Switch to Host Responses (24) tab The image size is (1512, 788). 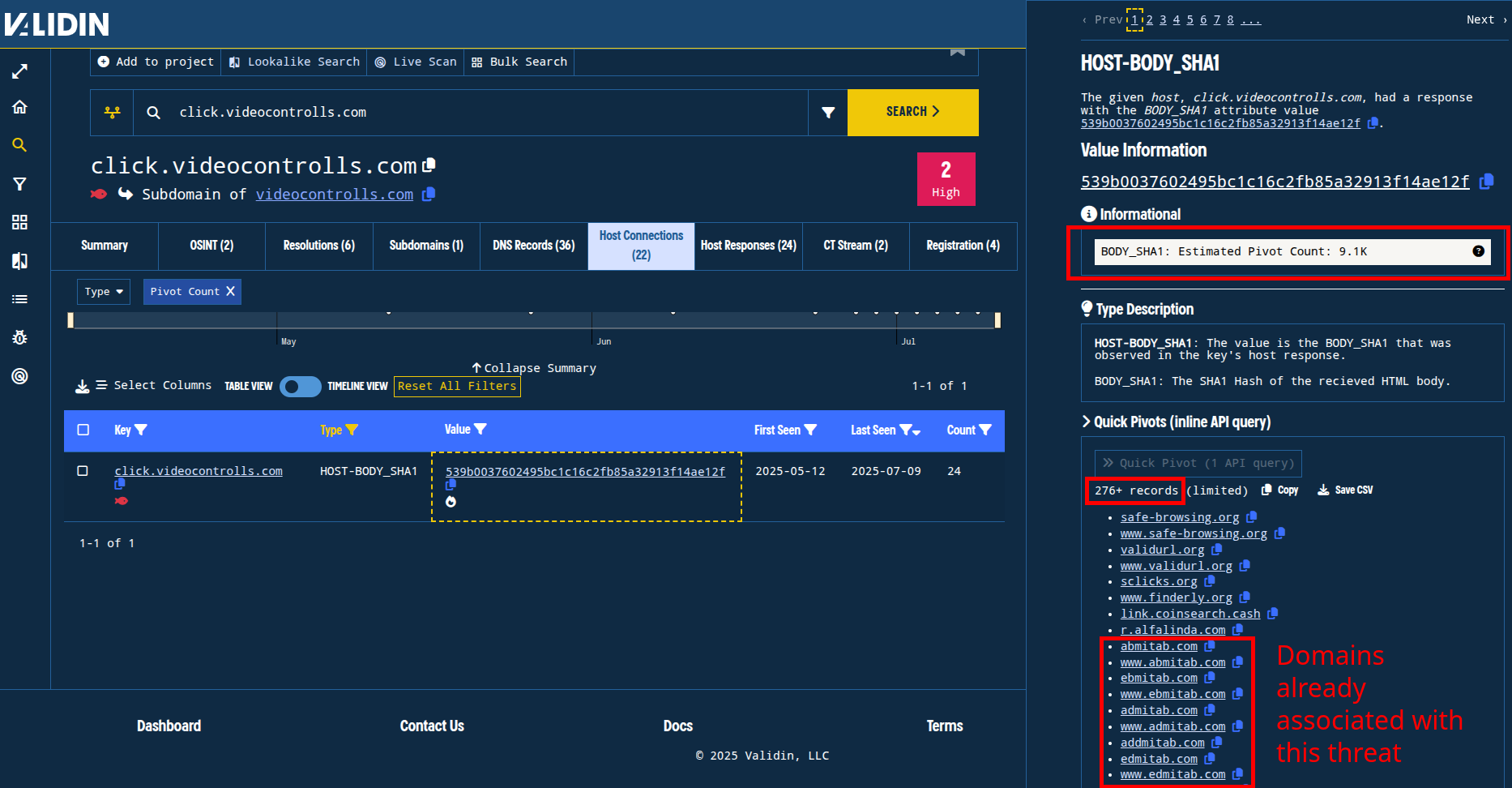(x=749, y=246)
